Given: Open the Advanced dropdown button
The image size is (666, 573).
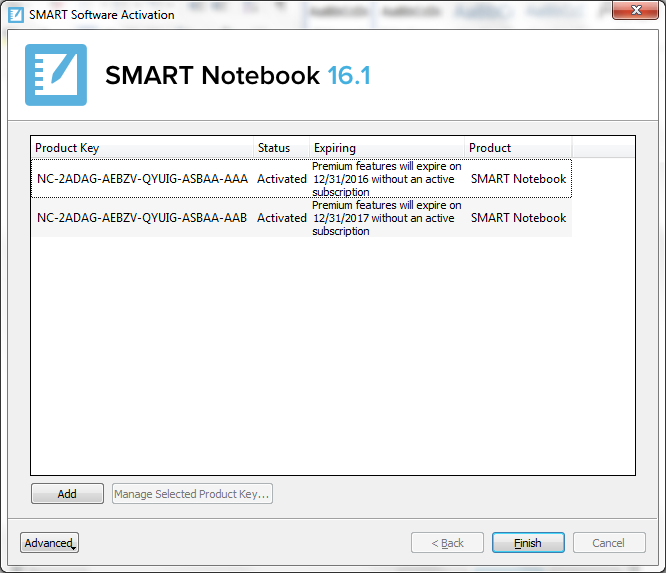Looking at the screenshot, I should pos(49,543).
